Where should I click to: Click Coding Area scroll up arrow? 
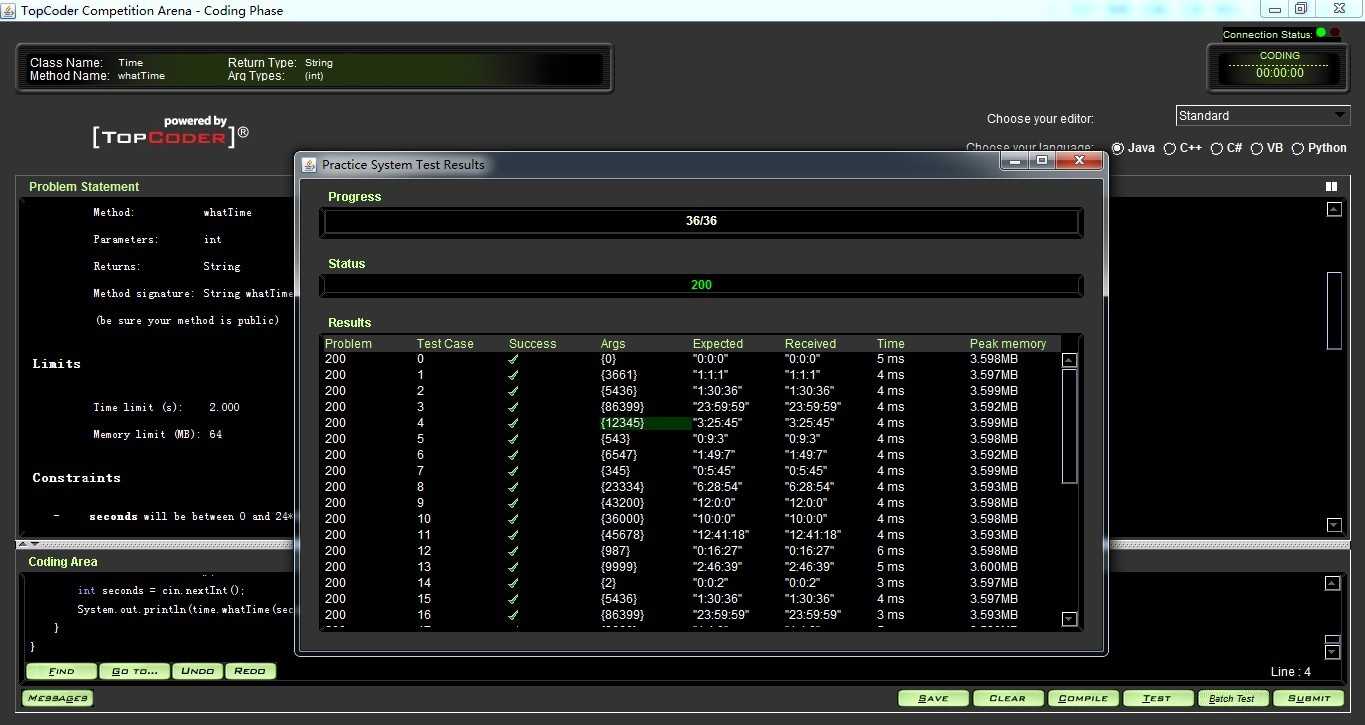[1331, 583]
